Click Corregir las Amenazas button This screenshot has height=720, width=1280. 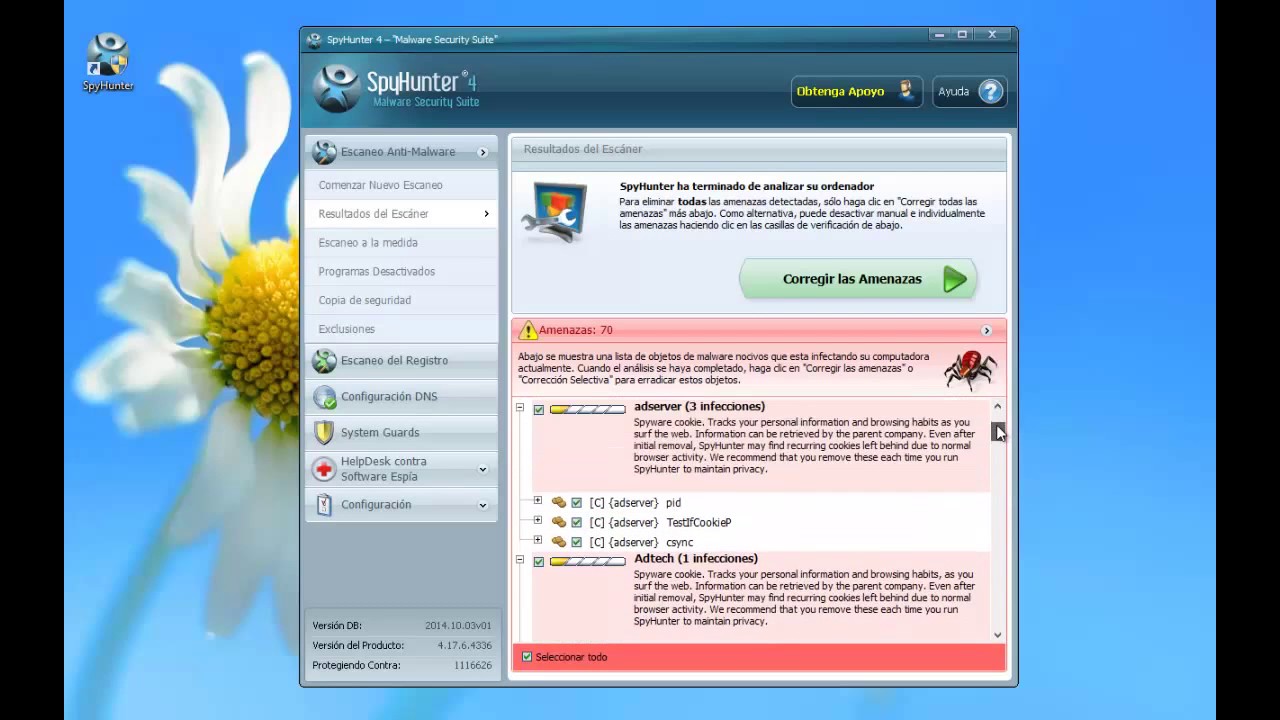(858, 279)
